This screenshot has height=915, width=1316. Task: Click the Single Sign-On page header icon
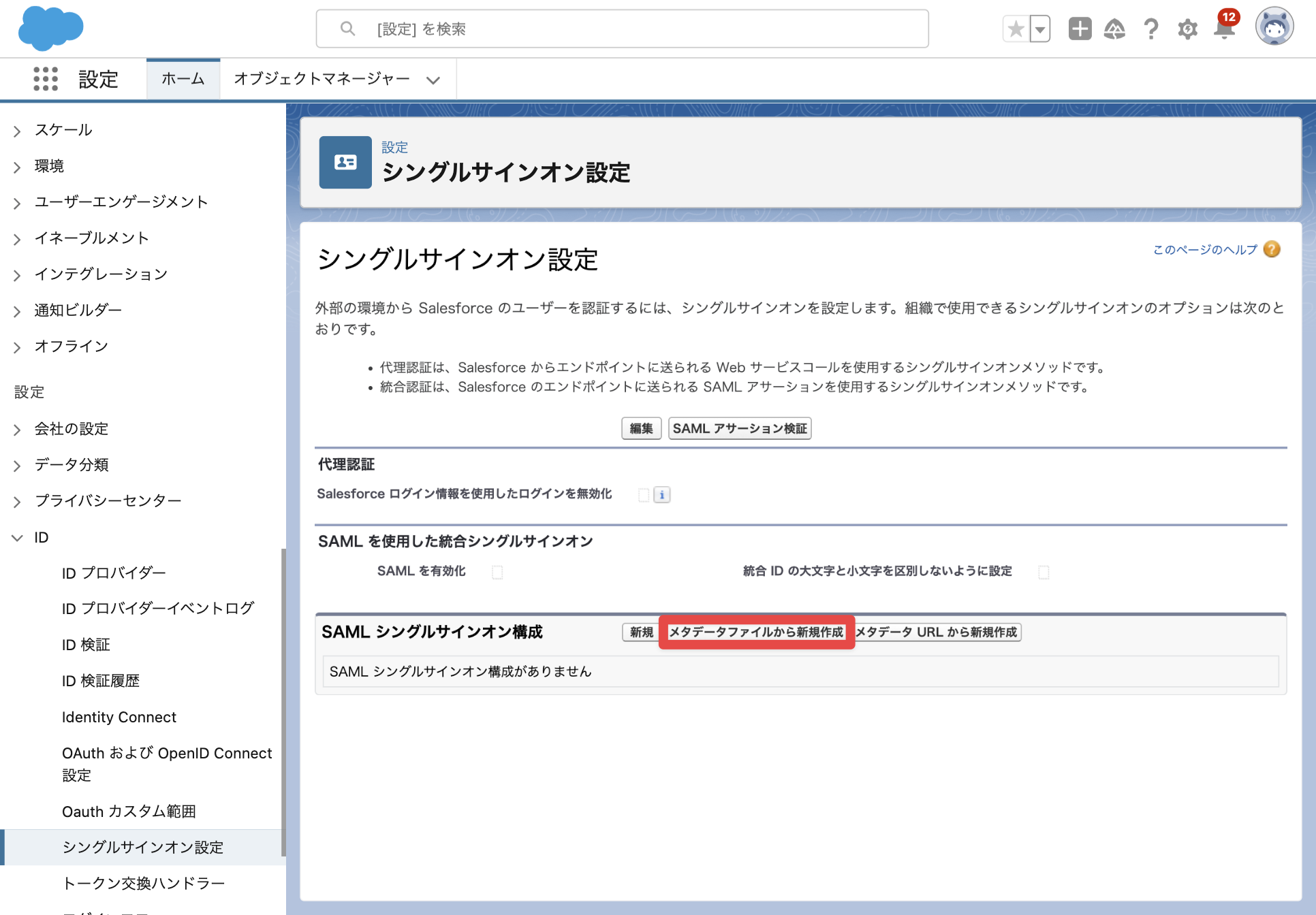click(345, 162)
